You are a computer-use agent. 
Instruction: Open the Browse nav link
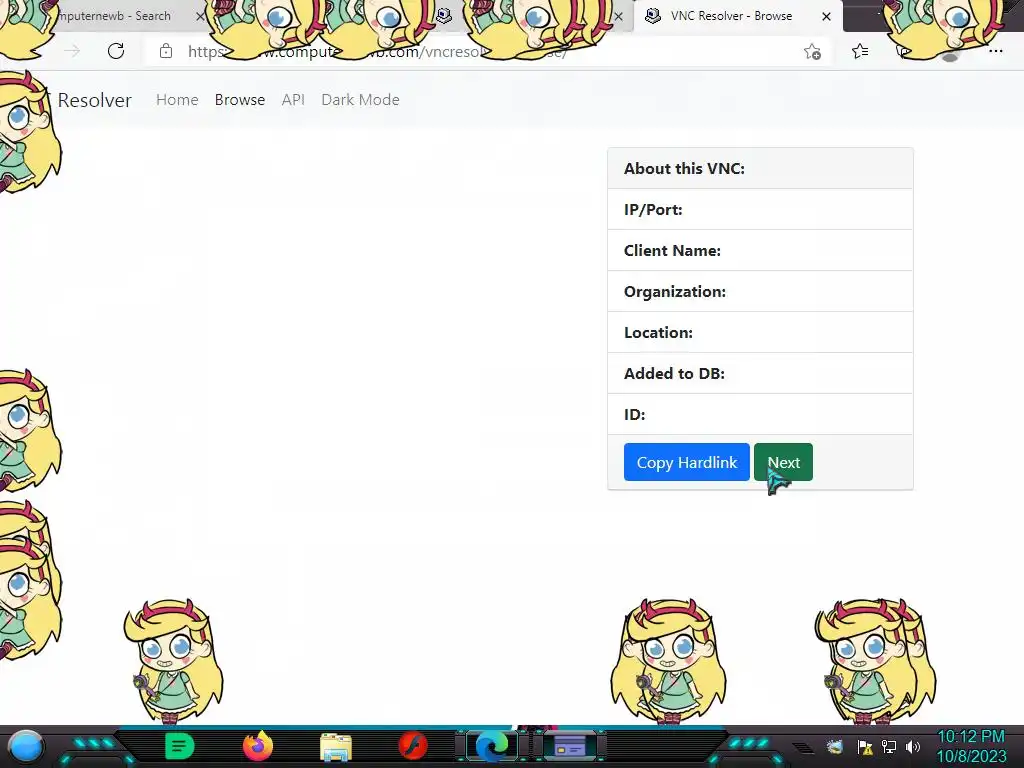(240, 100)
